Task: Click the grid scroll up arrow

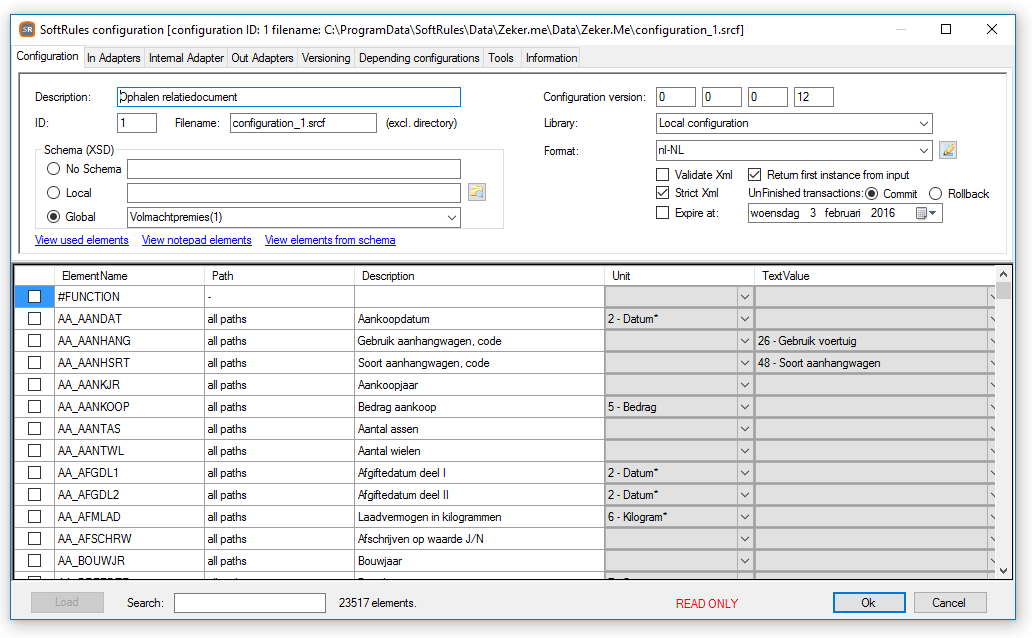Action: pos(1003,274)
